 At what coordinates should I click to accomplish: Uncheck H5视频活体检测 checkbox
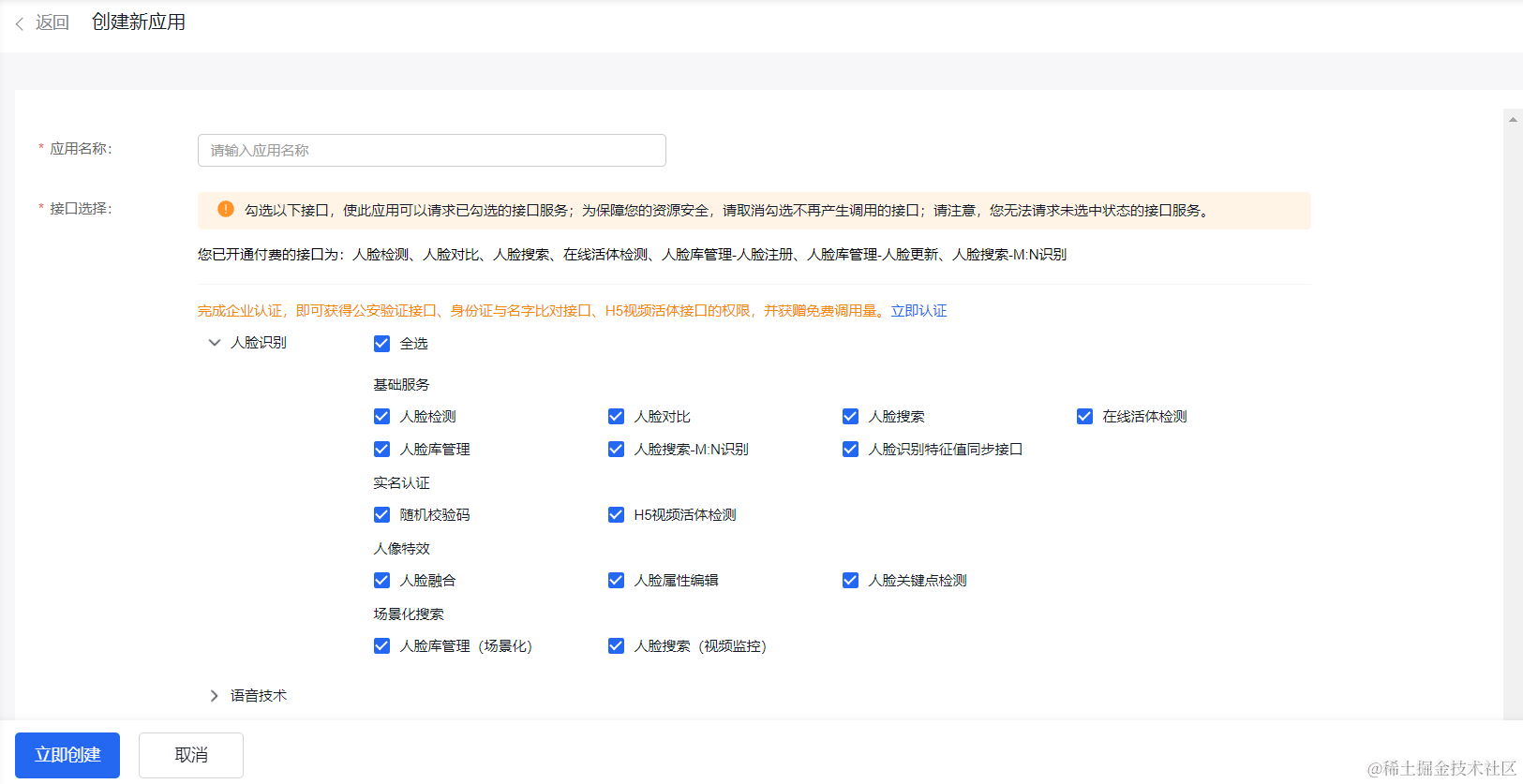[x=616, y=514]
